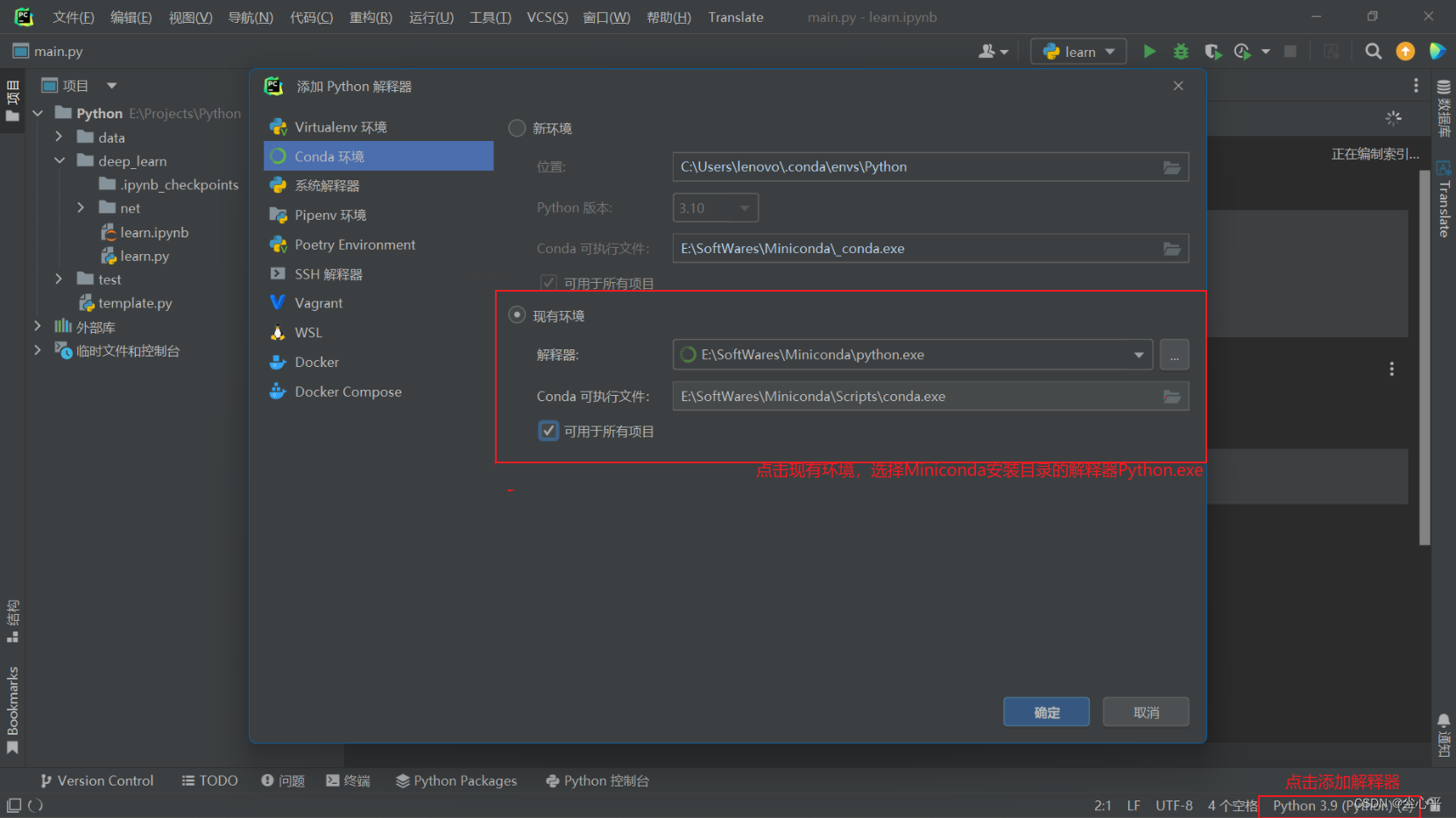Click the three-dot options icon in panel header
The width and height of the screenshot is (1456, 818).
1416,85
